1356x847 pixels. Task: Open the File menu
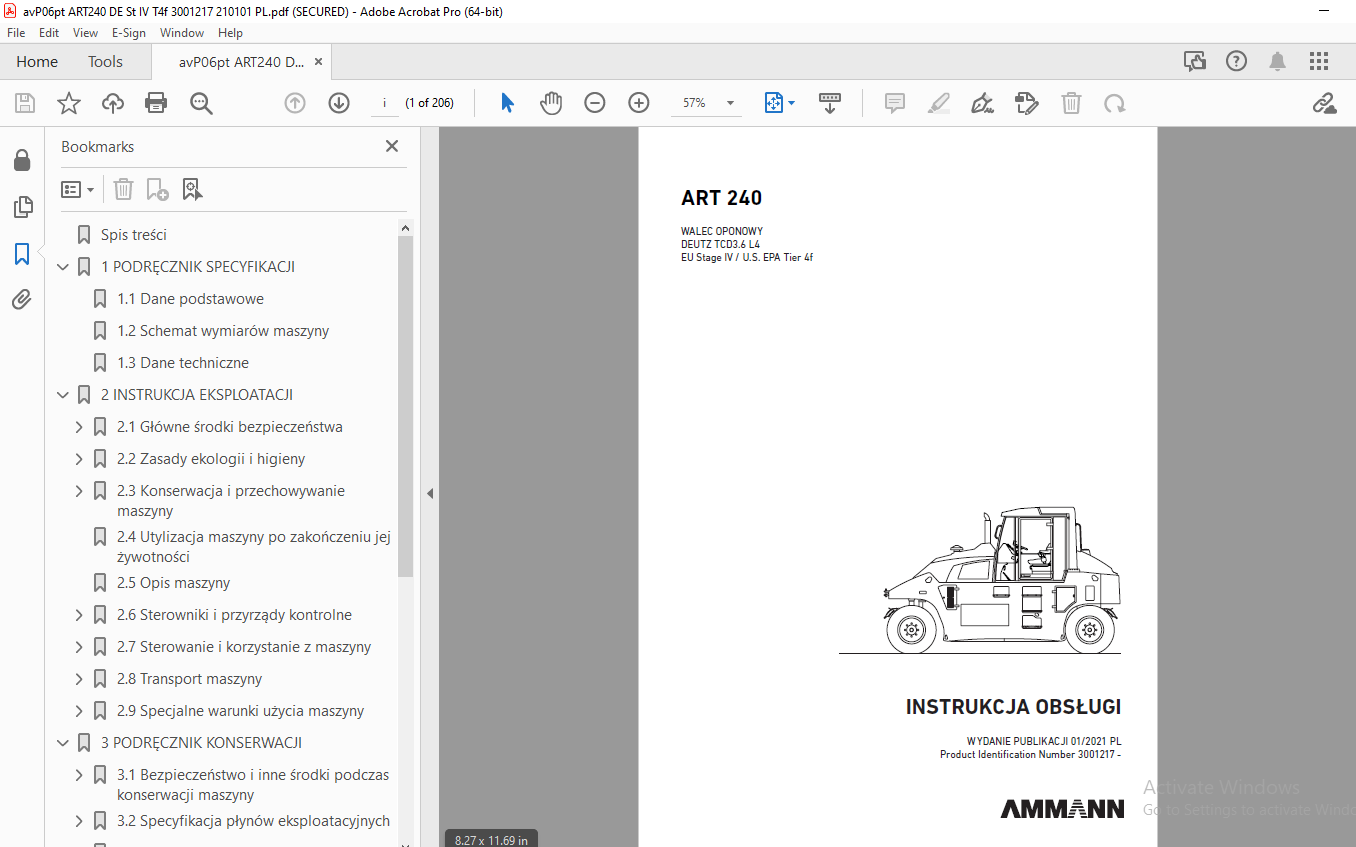point(16,33)
